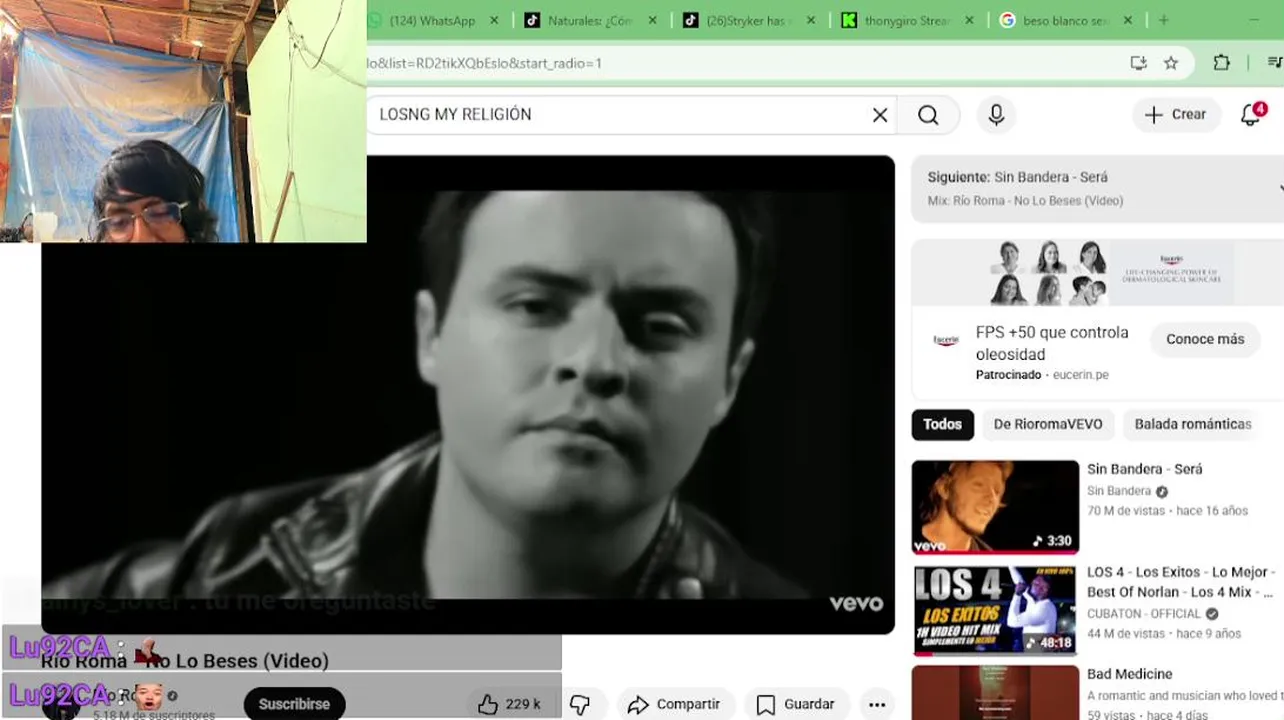Screen dimensions: 1284x720
Task: Select the Todos filter chip
Action: click(x=942, y=424)
